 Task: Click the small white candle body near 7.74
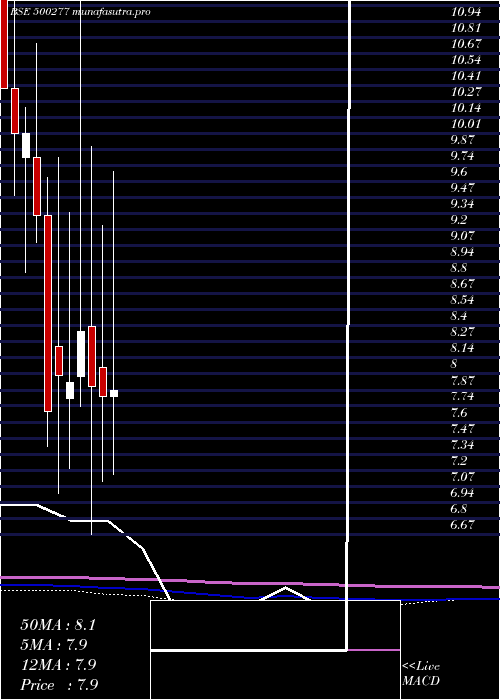114,393
